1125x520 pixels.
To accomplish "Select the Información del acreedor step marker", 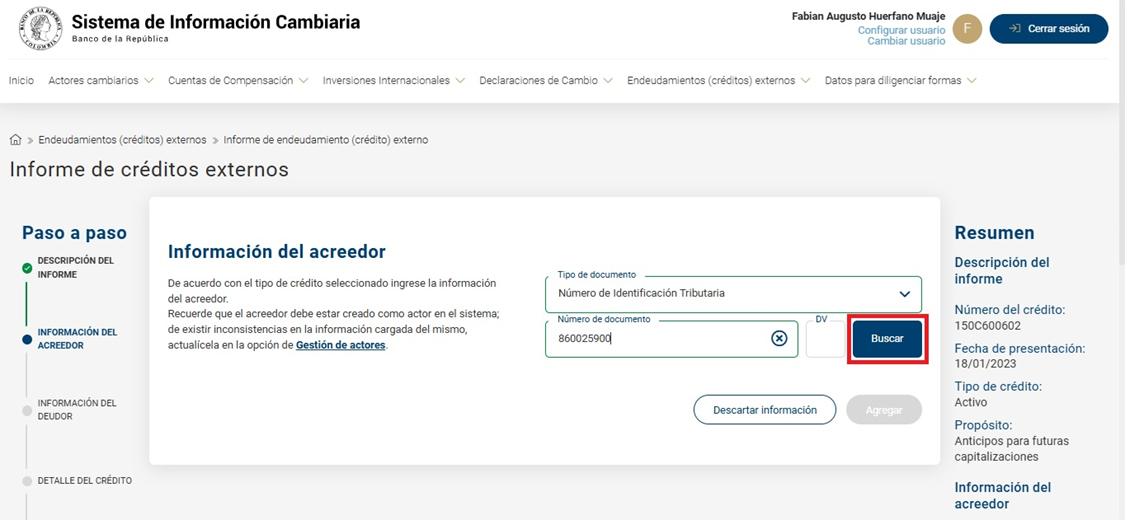I will [x=27, y=339].
